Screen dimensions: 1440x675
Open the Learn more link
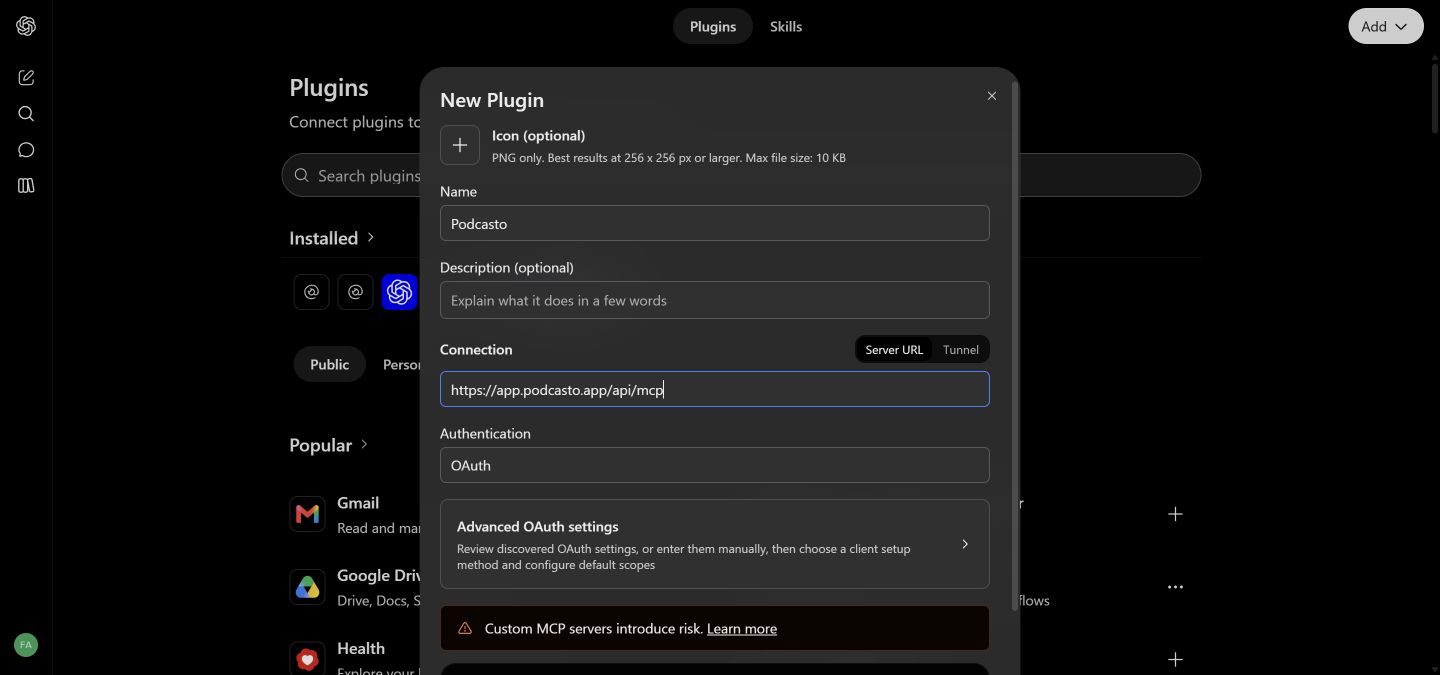[x=742, y=629]
